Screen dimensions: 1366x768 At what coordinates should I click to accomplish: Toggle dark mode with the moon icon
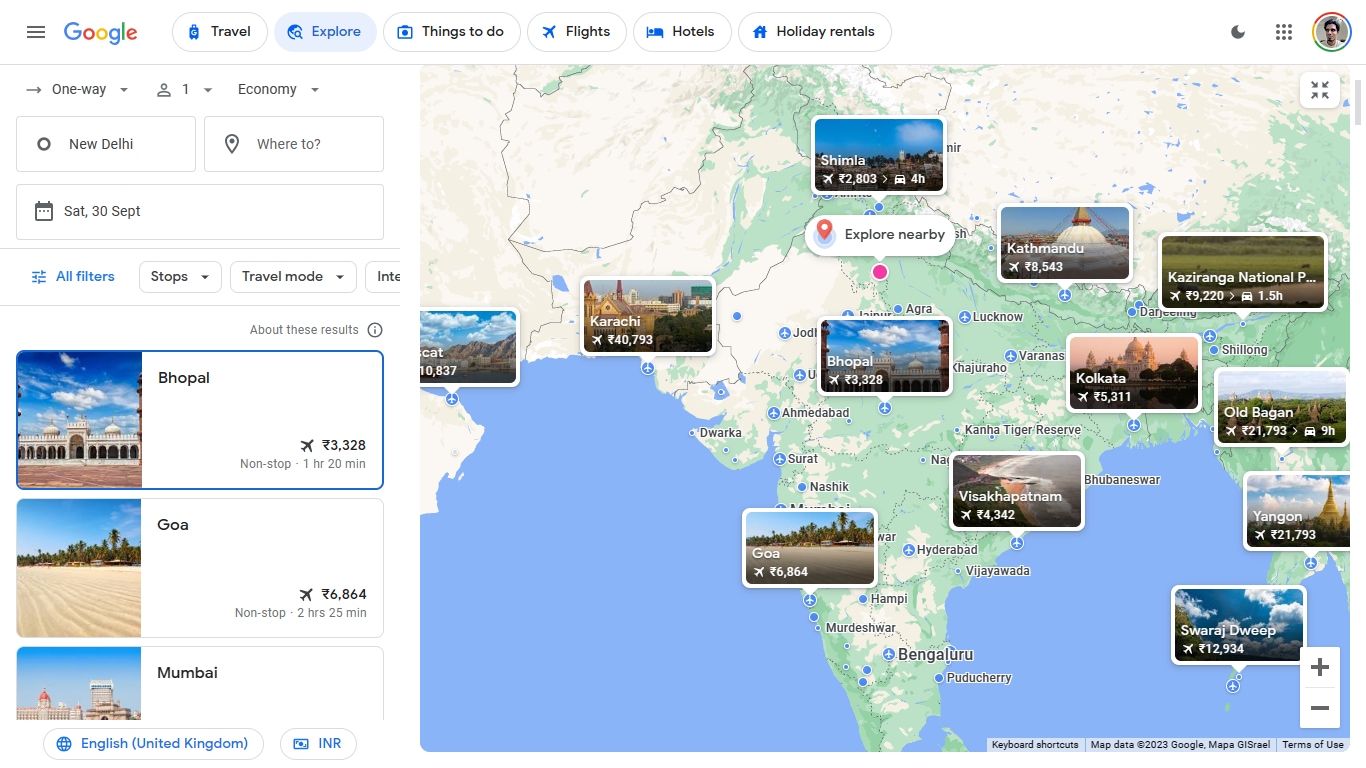click(1238, 31)
